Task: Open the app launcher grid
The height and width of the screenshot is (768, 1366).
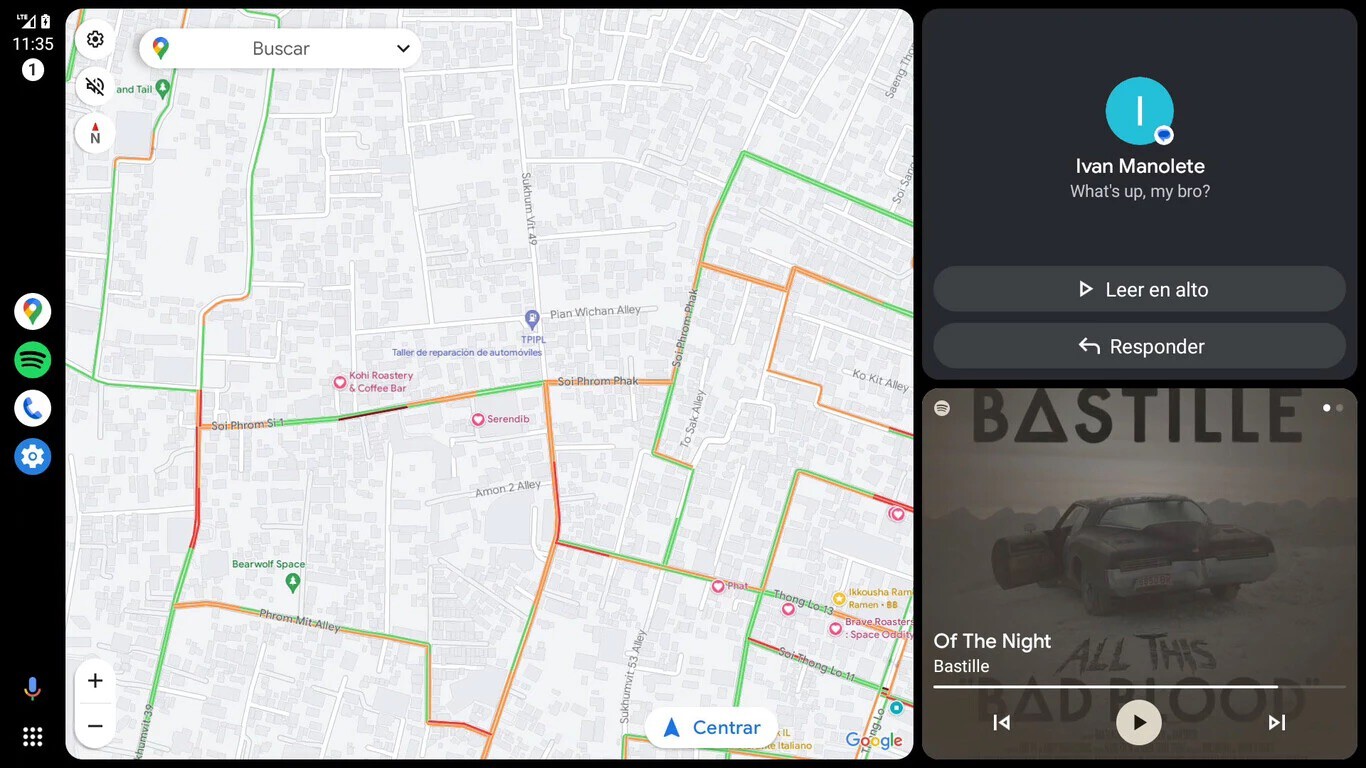Action: [32, 737]
